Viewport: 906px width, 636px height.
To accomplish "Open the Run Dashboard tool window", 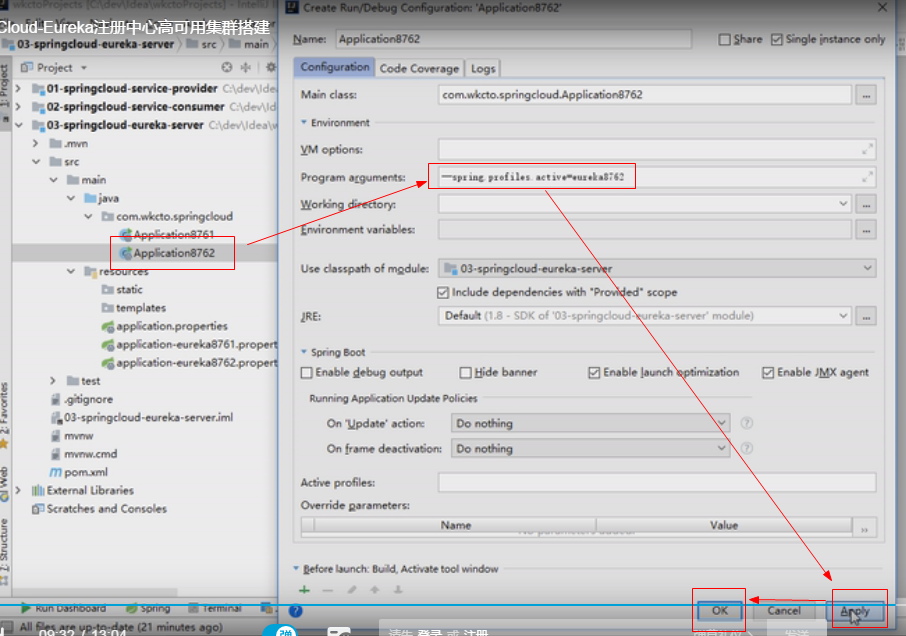I will [64, 608].
